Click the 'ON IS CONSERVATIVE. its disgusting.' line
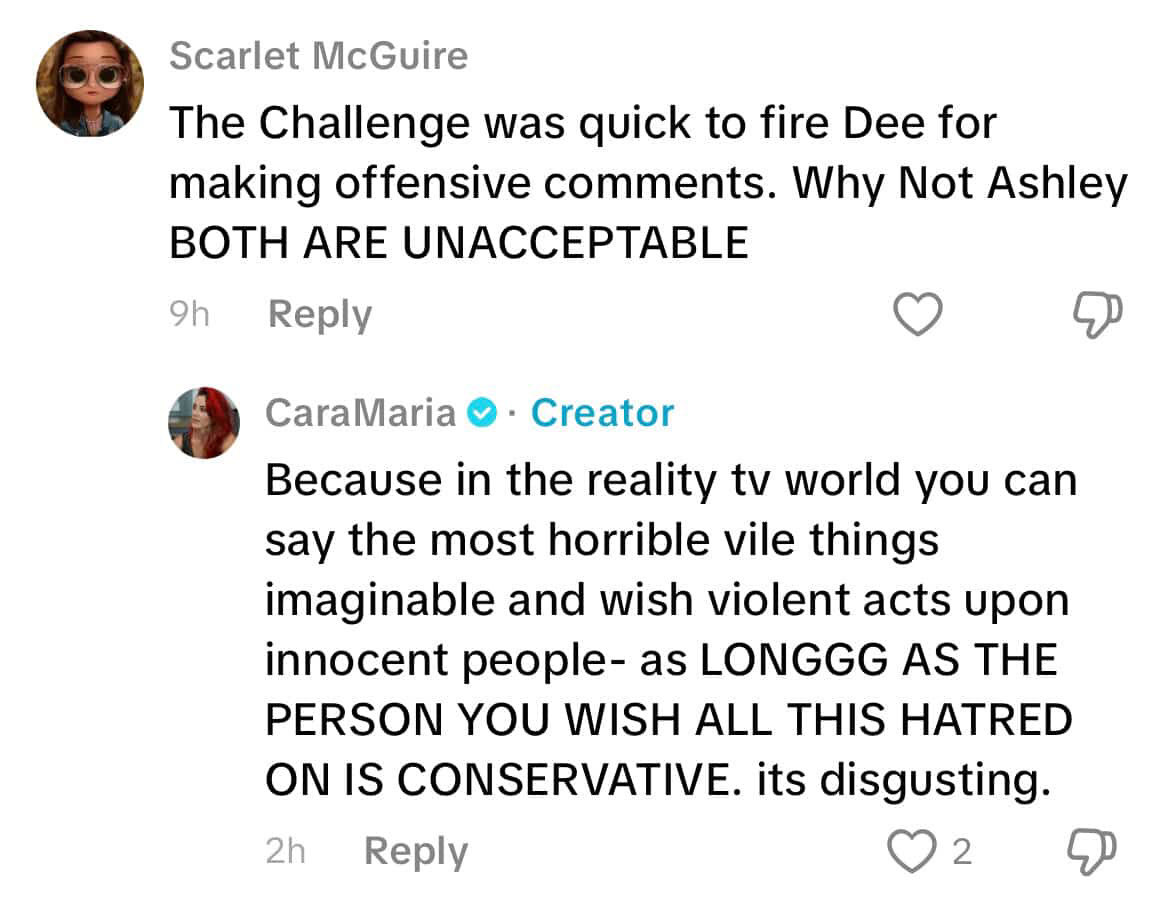The width and height of the screenshot is (1170, 916). click(658, 781)
